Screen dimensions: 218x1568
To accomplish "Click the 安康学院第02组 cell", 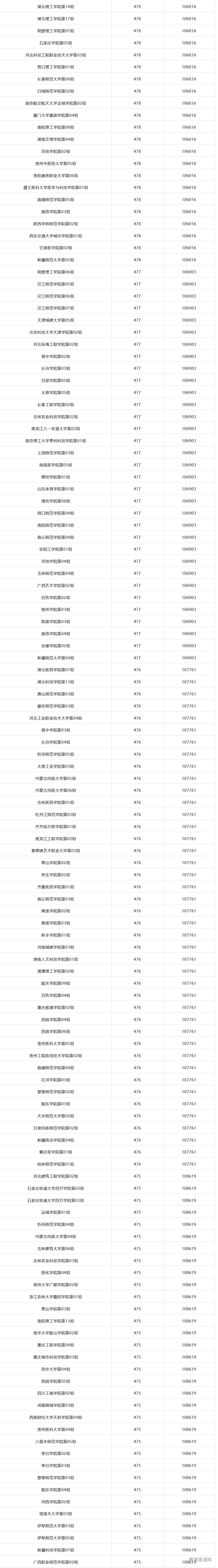I will pos(56,646).
